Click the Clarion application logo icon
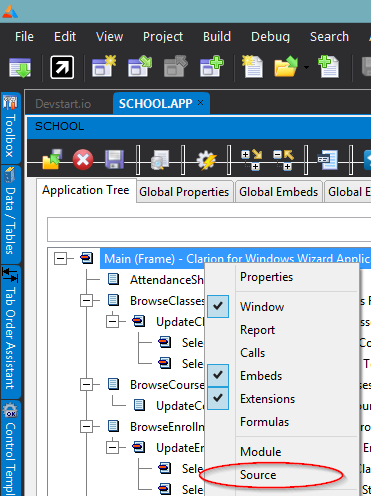Image resolution: width=371 pixels, height=496 pixels. (10, 11)
